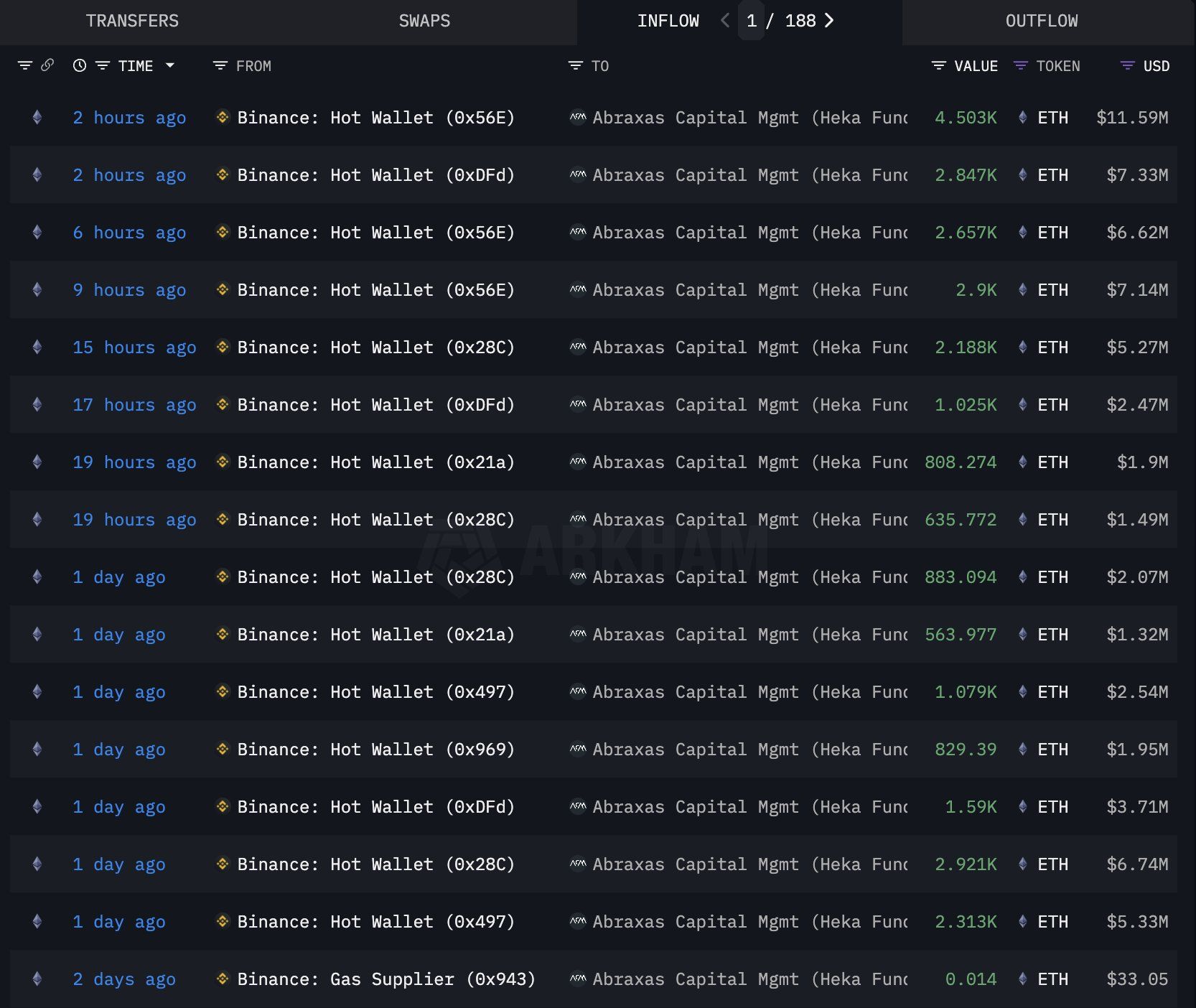The image size is (1196, 1008).
Task: Click Ethereum chain icon in 4.503K ETH row
Action: 37,117
